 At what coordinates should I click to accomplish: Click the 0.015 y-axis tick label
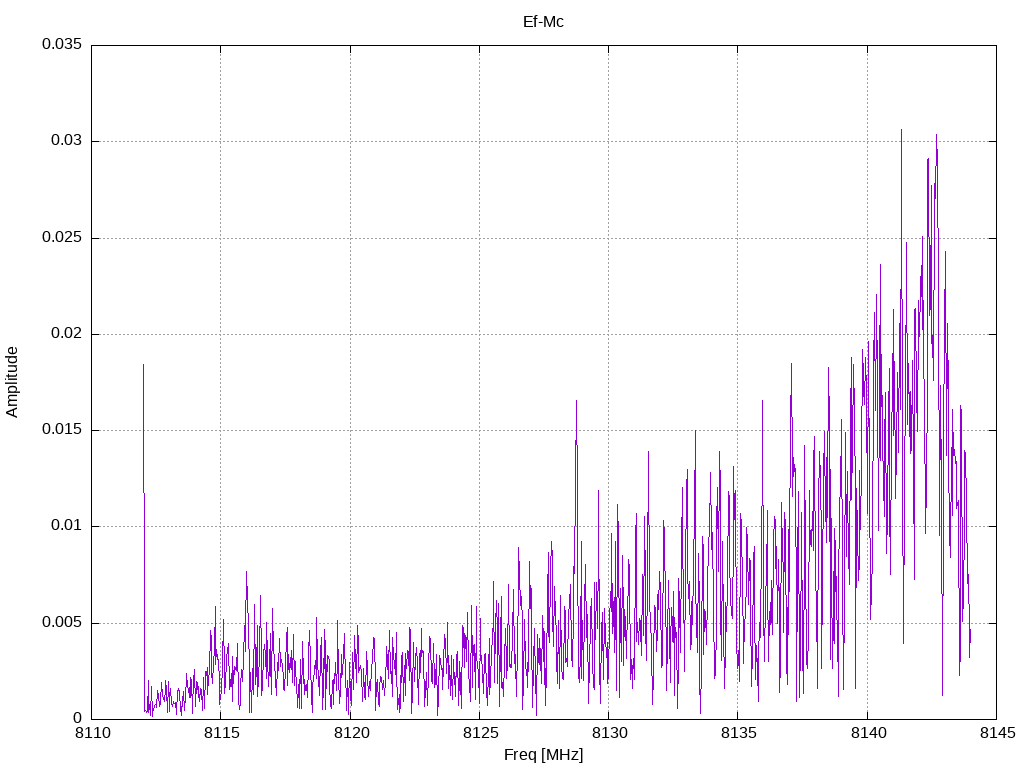(x=60, y=430)
